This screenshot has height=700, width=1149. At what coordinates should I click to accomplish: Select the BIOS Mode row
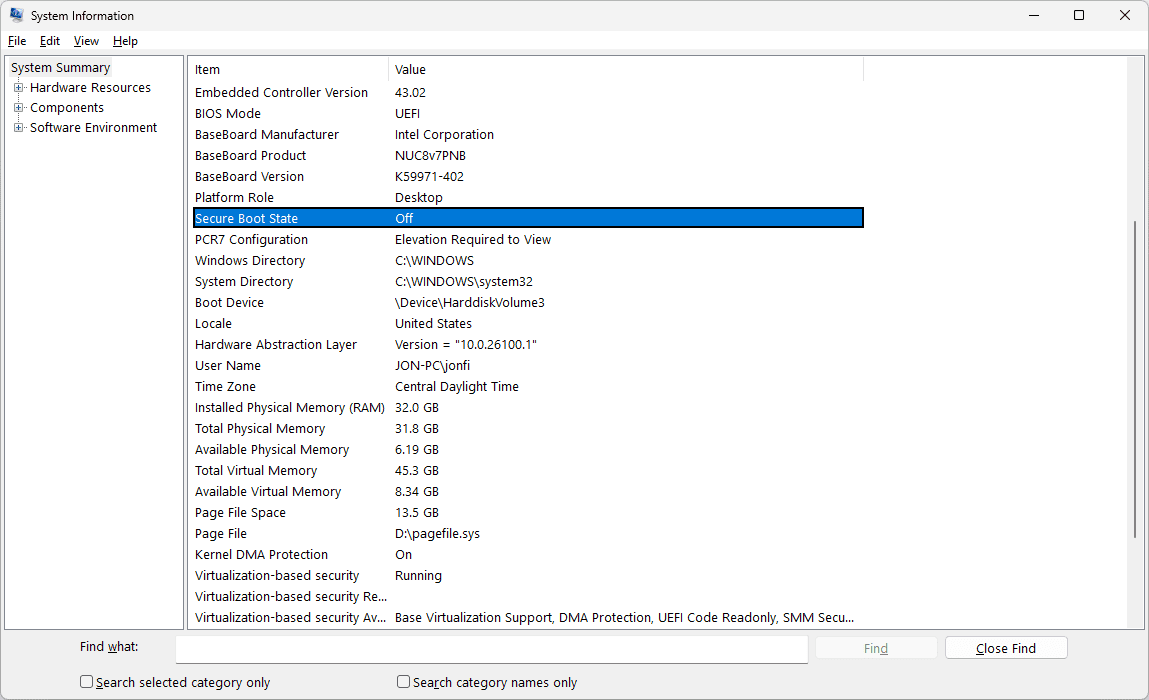click(x=228, y=114)
